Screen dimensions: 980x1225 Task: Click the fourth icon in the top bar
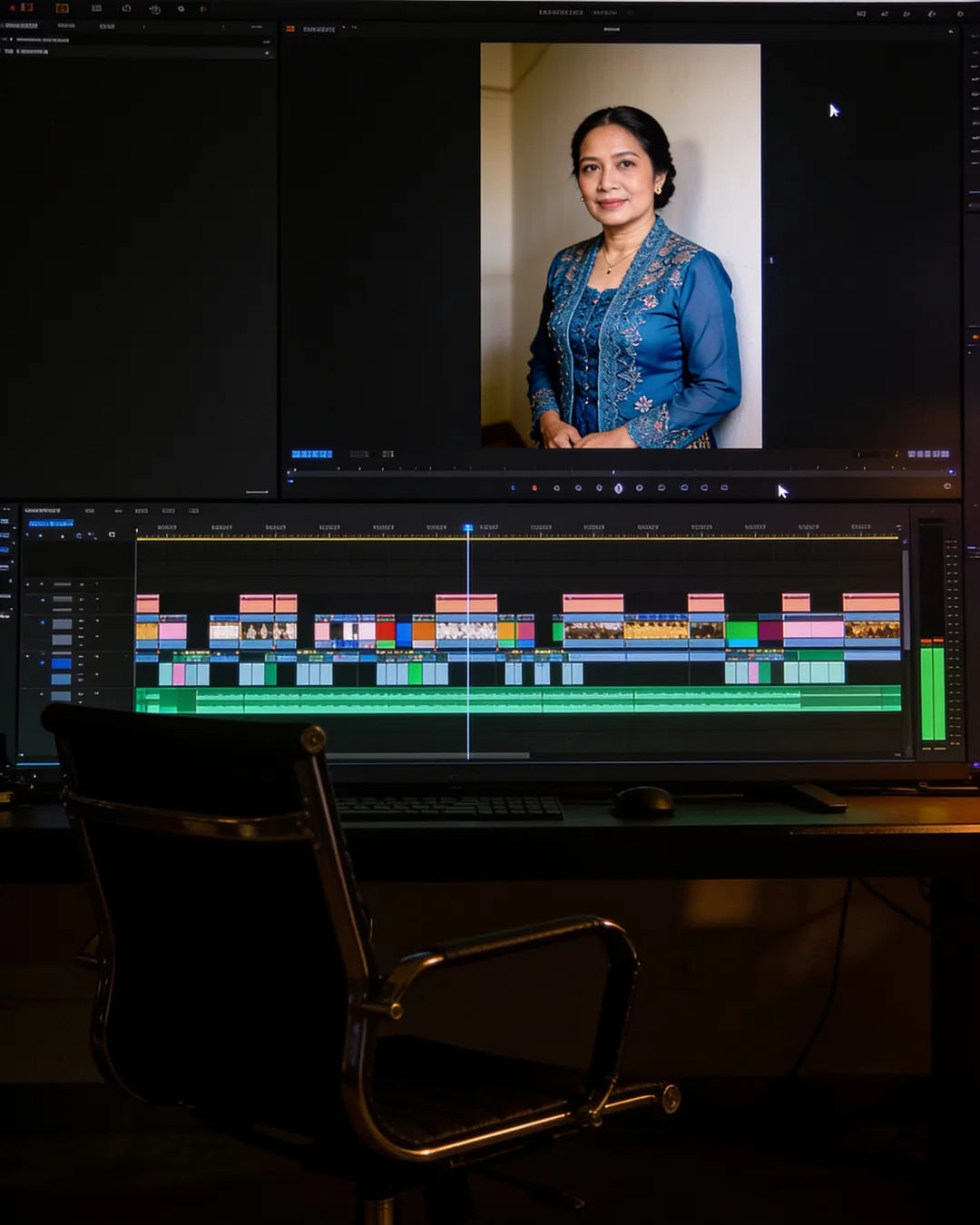point(126,8)
